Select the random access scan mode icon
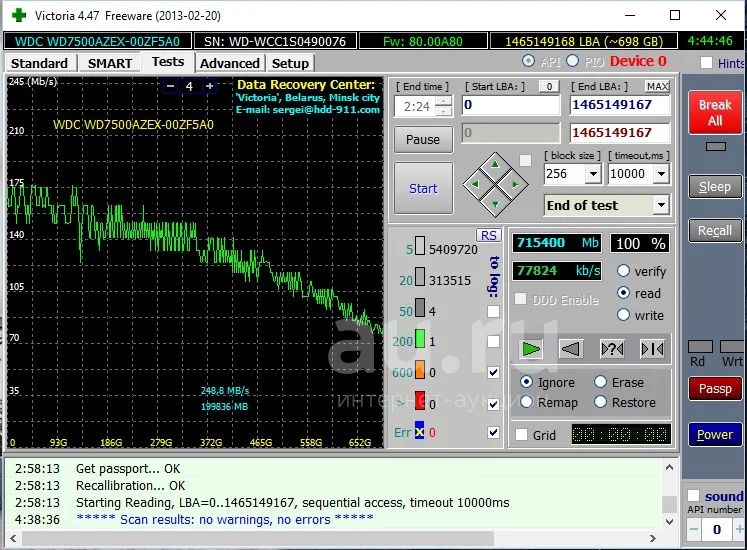 [x=611, y=348]
